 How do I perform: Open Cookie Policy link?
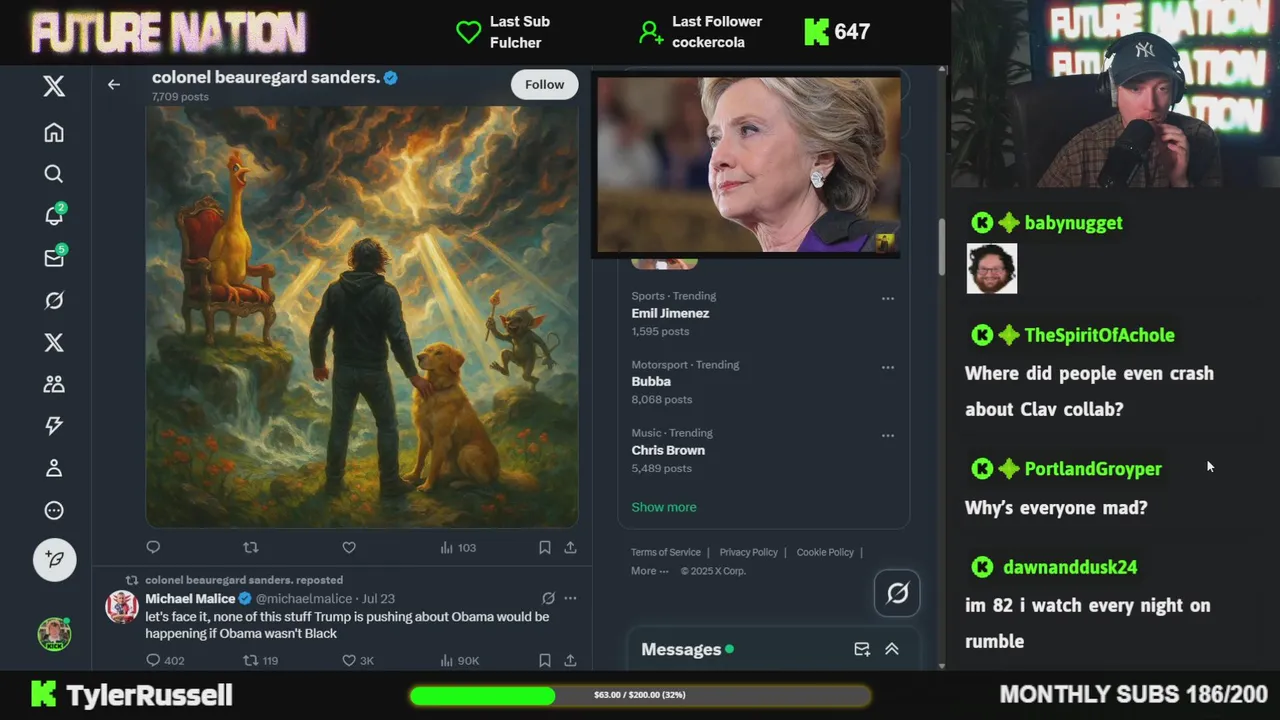pos(825,552)
